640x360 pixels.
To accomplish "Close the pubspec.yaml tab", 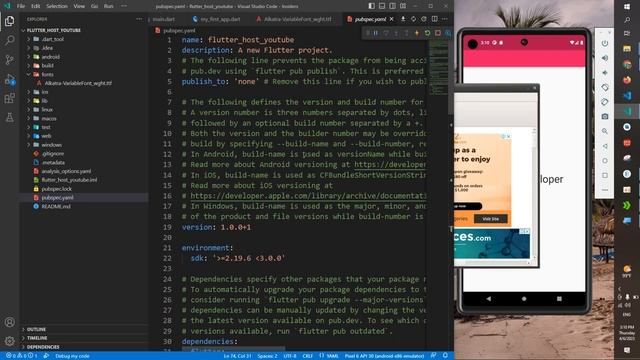I will pos(391,19).
